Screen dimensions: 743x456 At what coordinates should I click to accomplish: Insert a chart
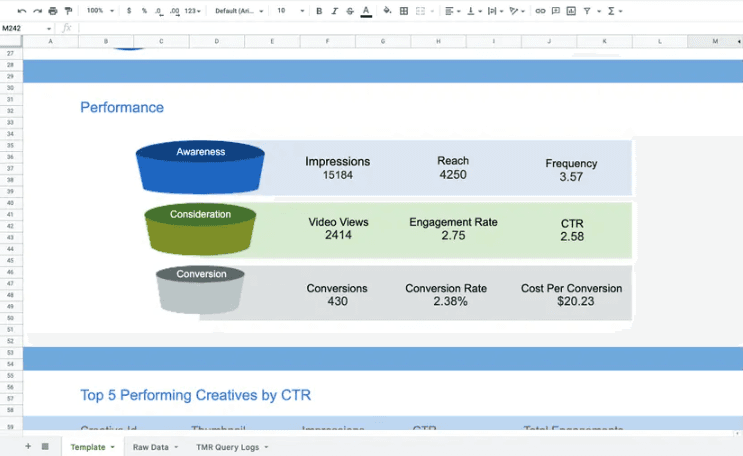point(571,11)
